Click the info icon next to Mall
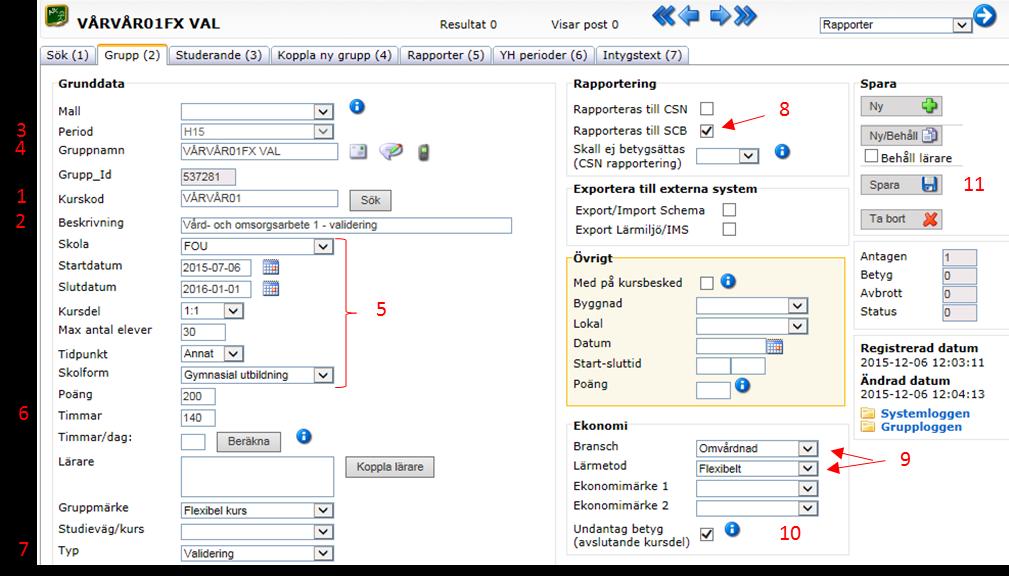1009x576 pixels. pyautogui.click(x=357, y=106)
